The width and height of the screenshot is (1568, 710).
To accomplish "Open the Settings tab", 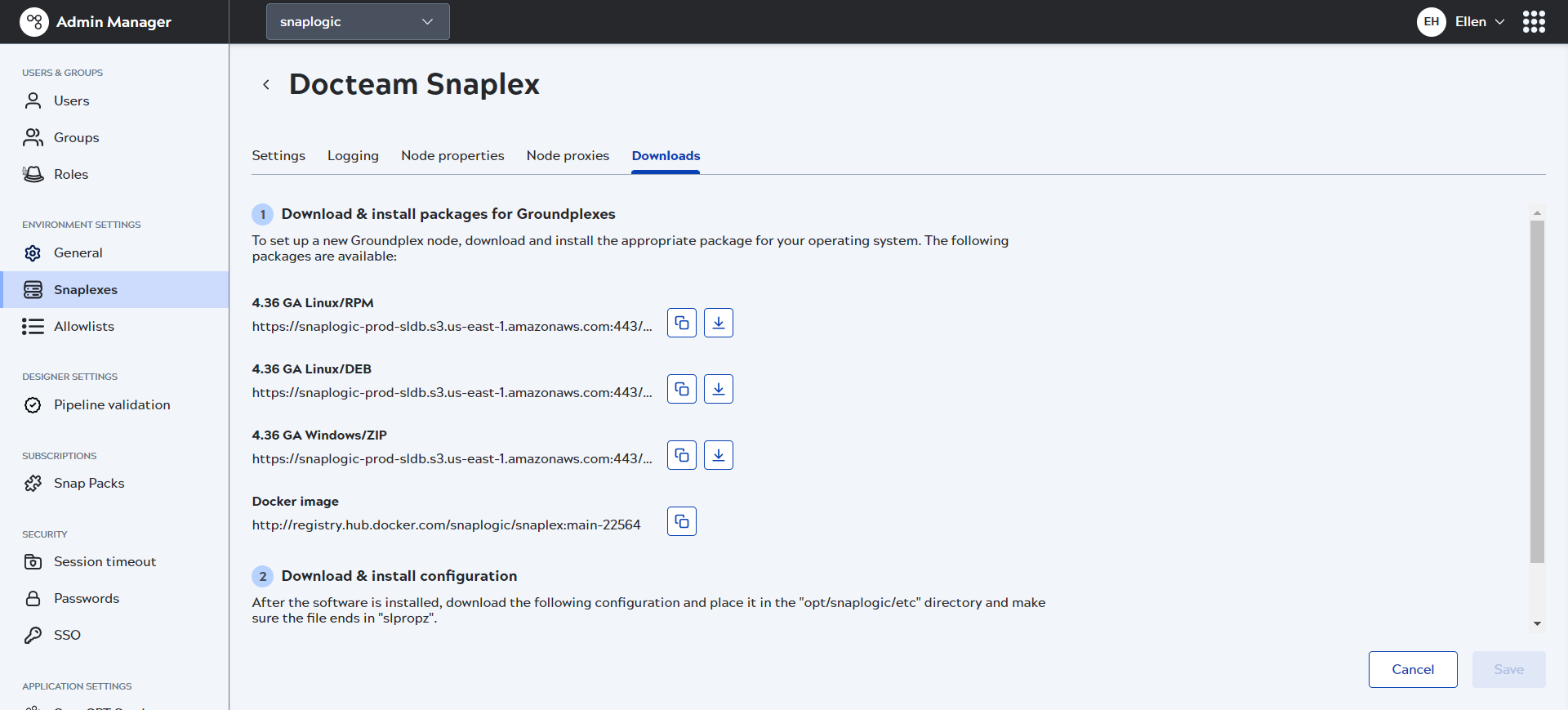I will pos(278,155).
